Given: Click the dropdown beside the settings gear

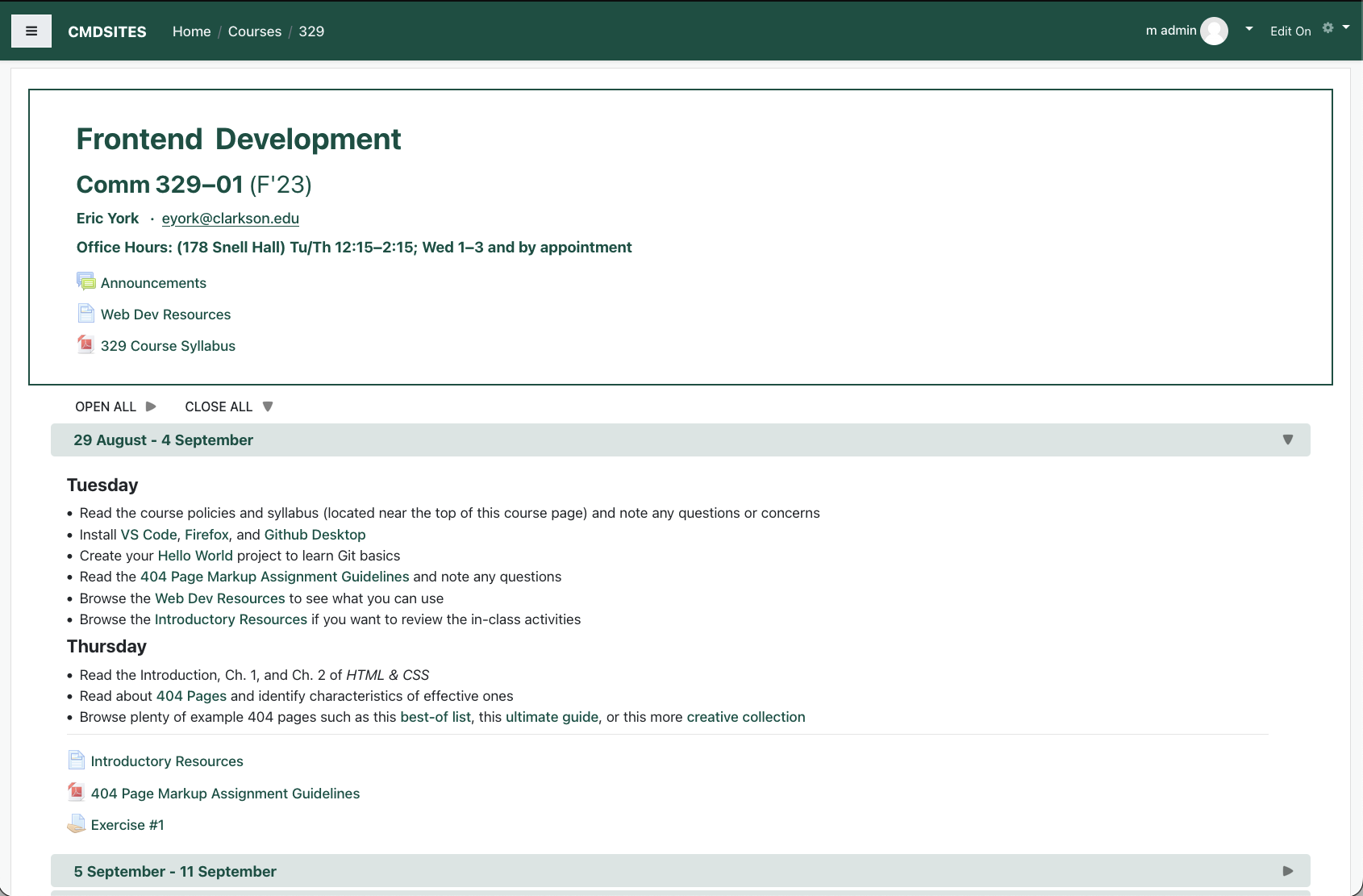Looking at the screenshot, I should [x=1347, y=27].
